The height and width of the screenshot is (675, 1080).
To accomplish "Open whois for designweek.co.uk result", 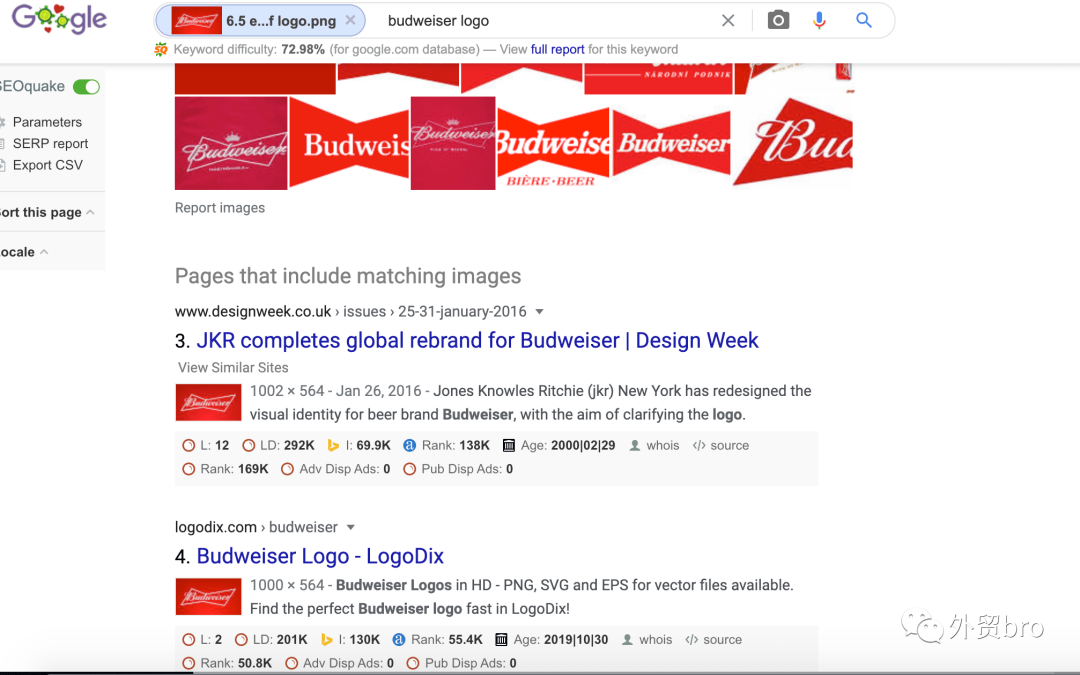I will pyautogui.click(x=654, y=445).
